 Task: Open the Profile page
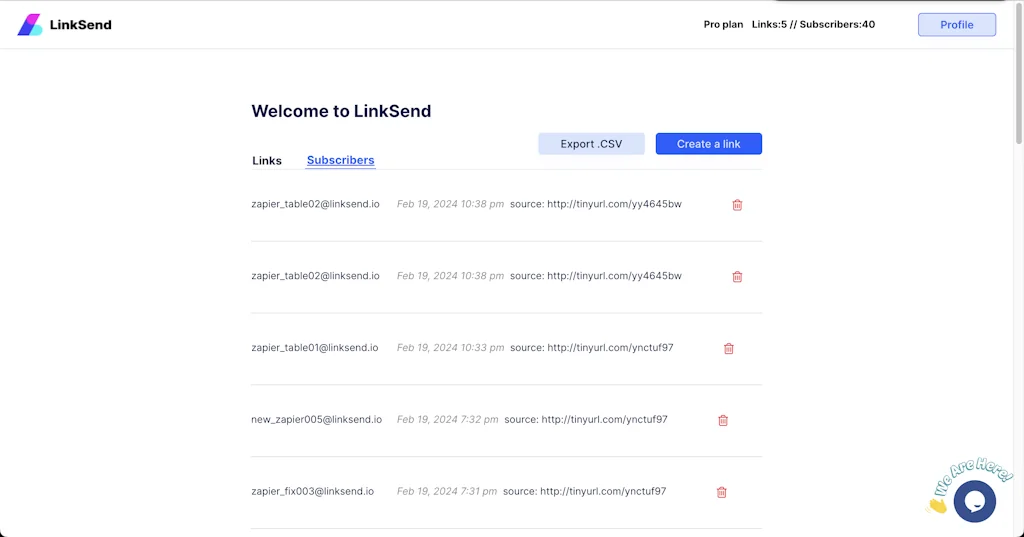957,25
